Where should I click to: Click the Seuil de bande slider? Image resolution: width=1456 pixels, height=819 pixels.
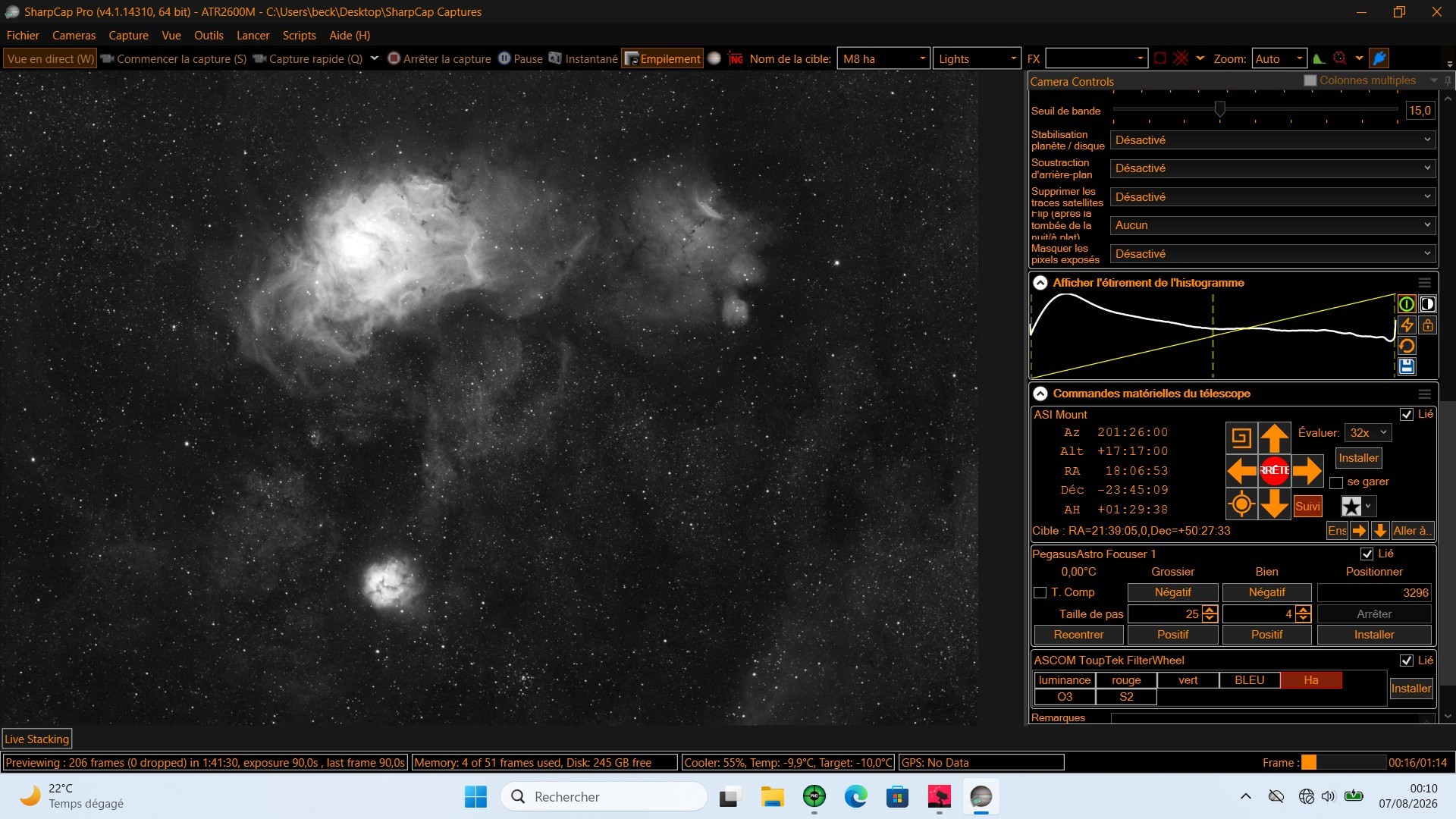[1255, 110]
